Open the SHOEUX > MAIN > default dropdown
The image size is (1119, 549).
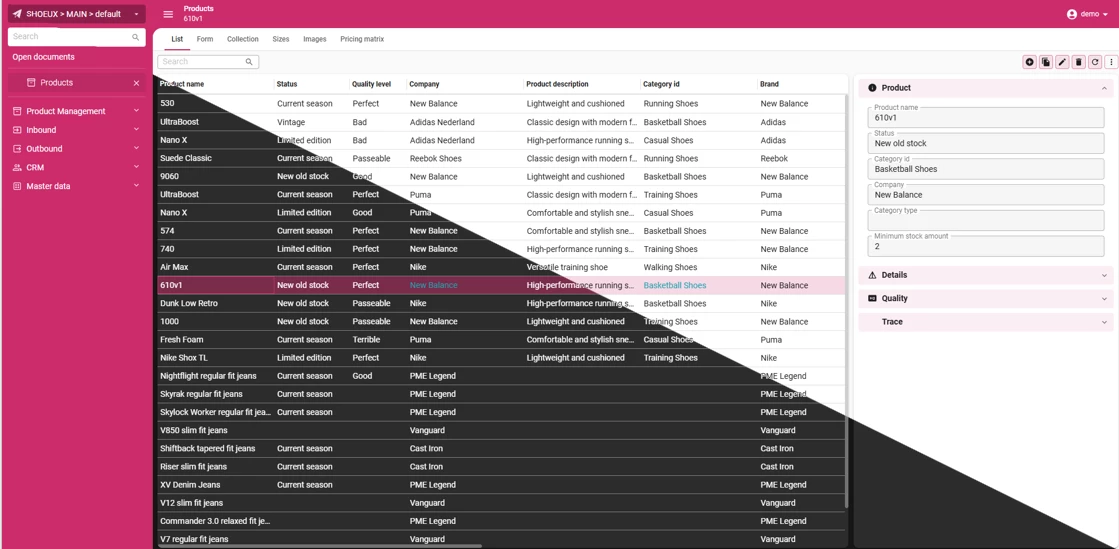(x=77, y=14)
